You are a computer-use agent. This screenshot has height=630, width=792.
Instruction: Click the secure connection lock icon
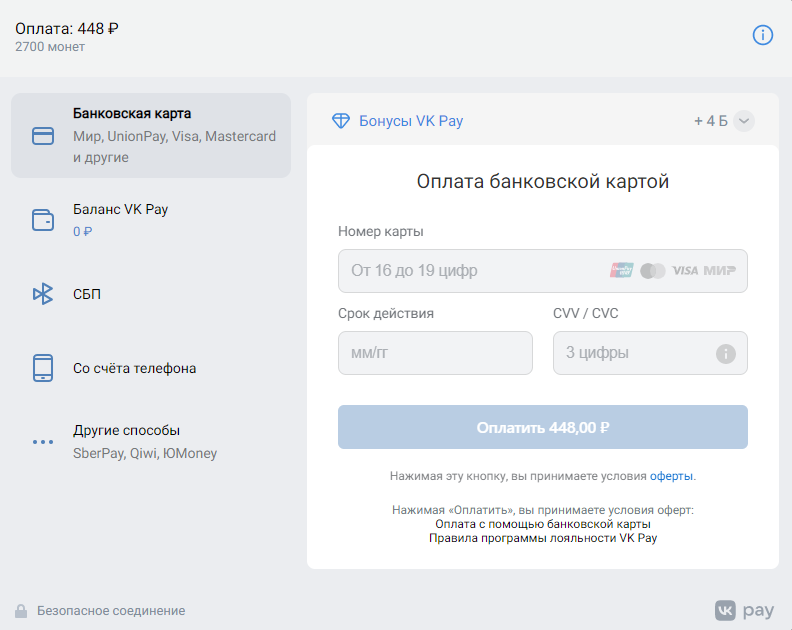coord(21,611)
